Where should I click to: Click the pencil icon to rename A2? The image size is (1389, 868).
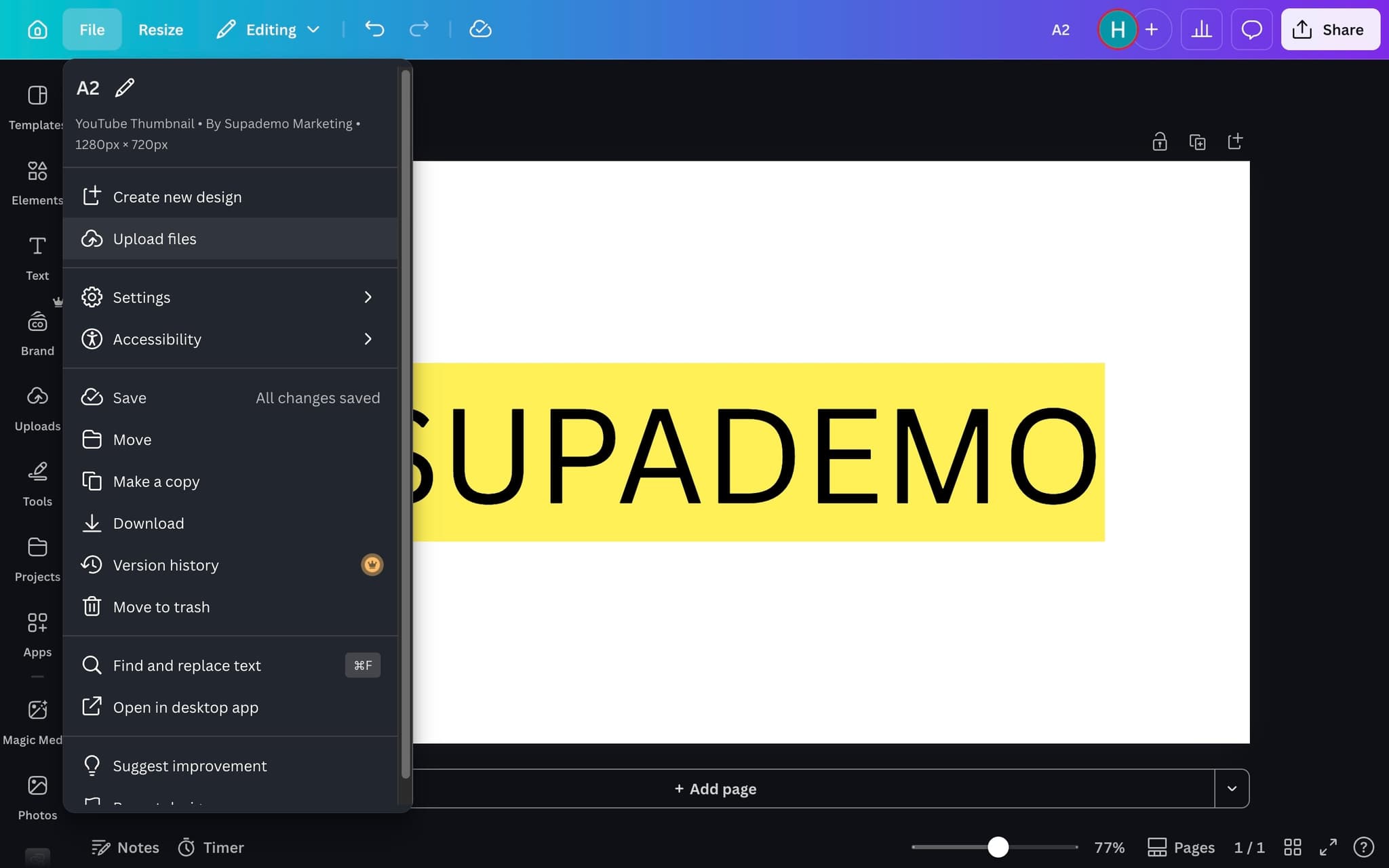tap(125, 87)
